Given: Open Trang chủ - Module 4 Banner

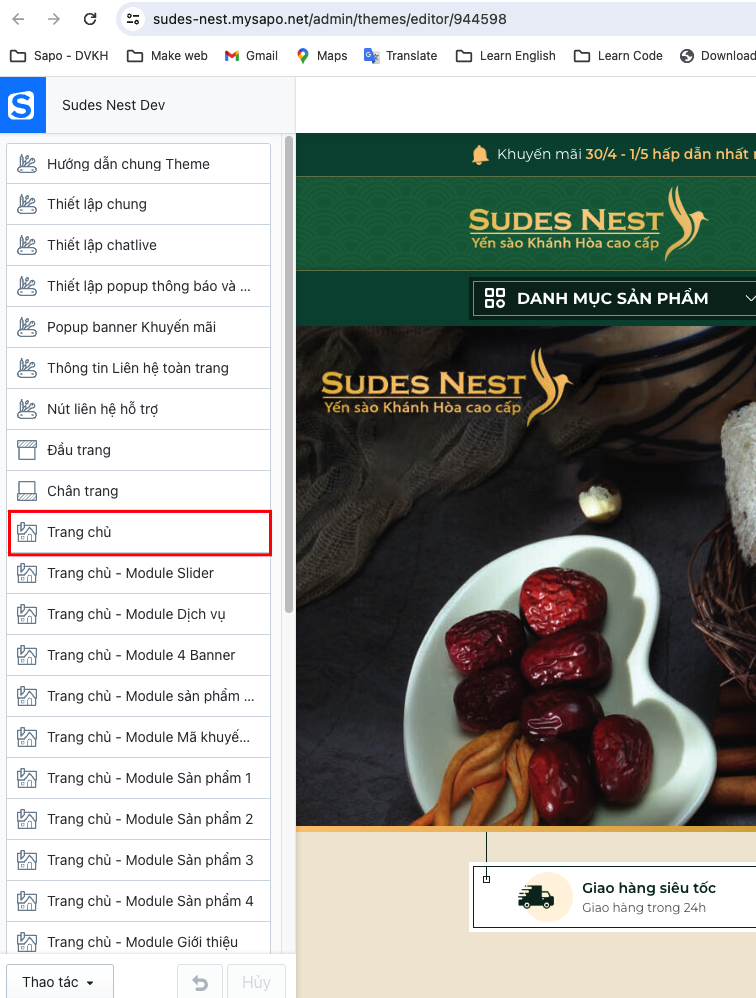Looking at the screenshot, I should click(x=139, y=655).
